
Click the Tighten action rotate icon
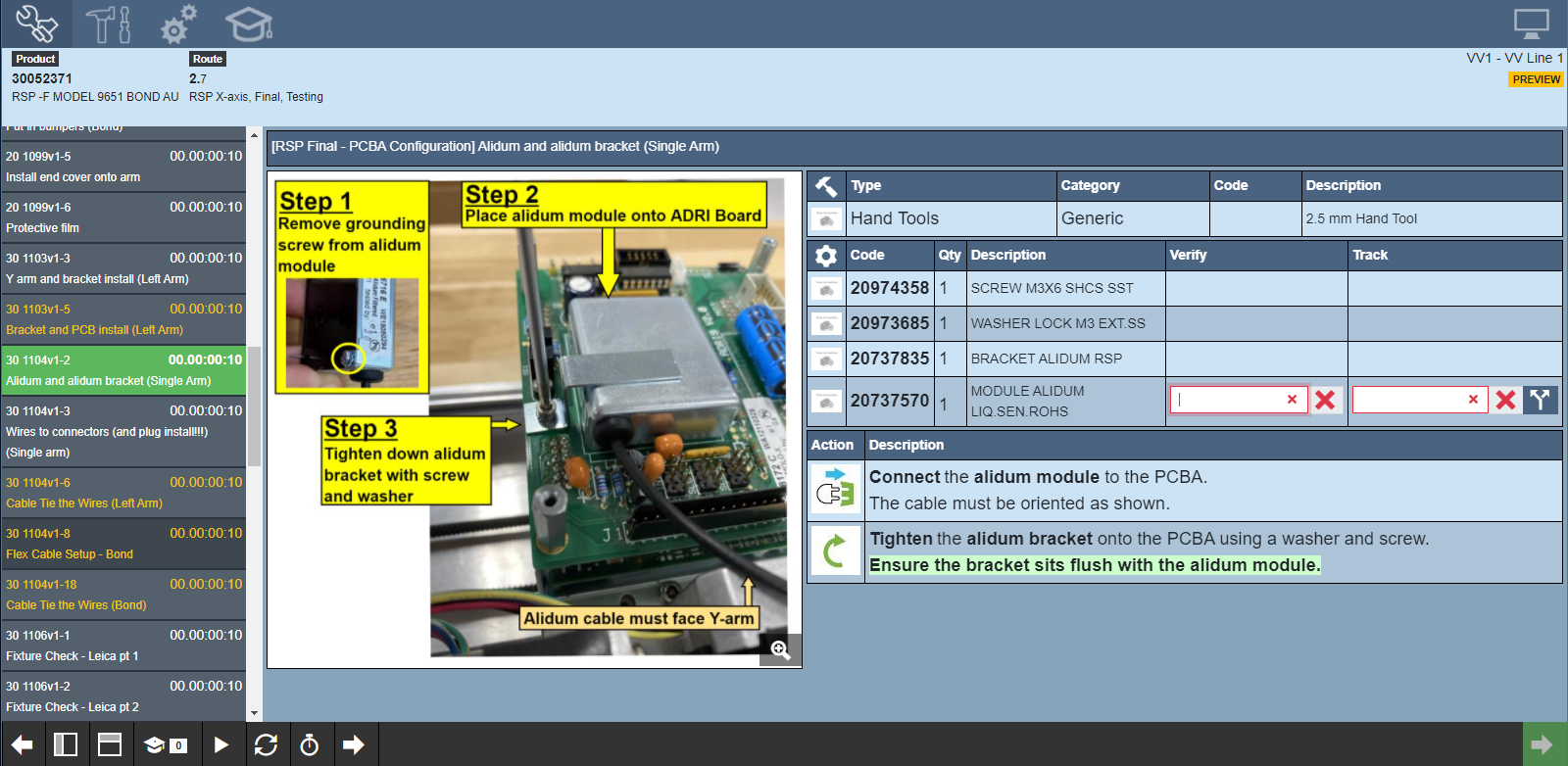836,552
